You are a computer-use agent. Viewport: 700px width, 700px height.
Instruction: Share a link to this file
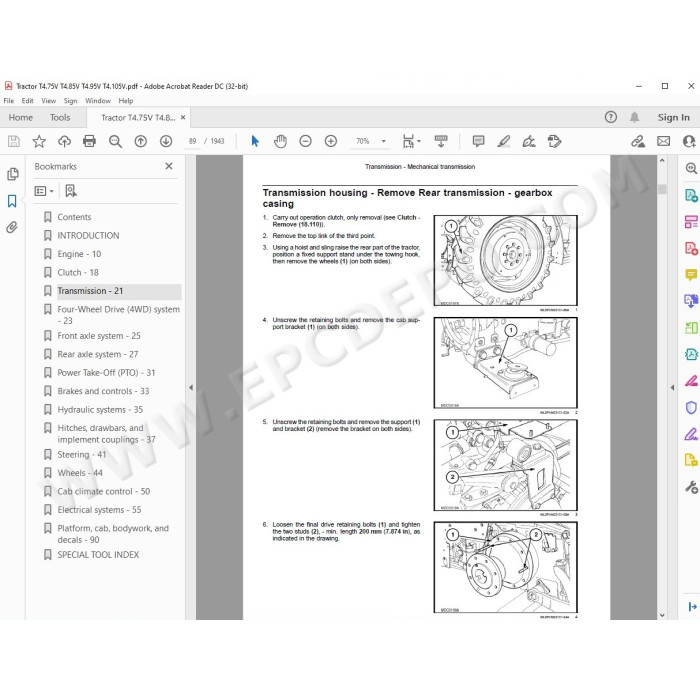pos(638,142)
